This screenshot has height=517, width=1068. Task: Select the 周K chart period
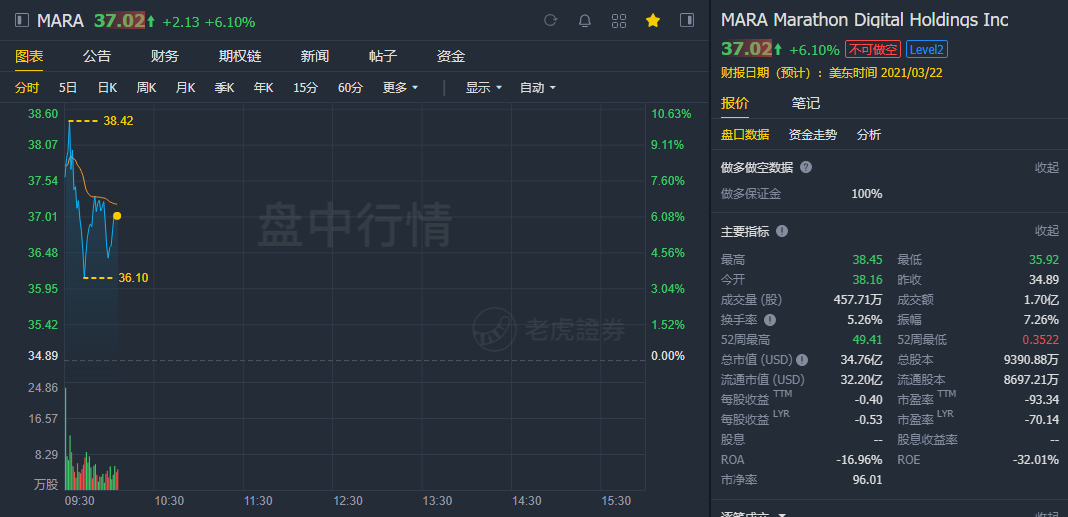point(146,87)
